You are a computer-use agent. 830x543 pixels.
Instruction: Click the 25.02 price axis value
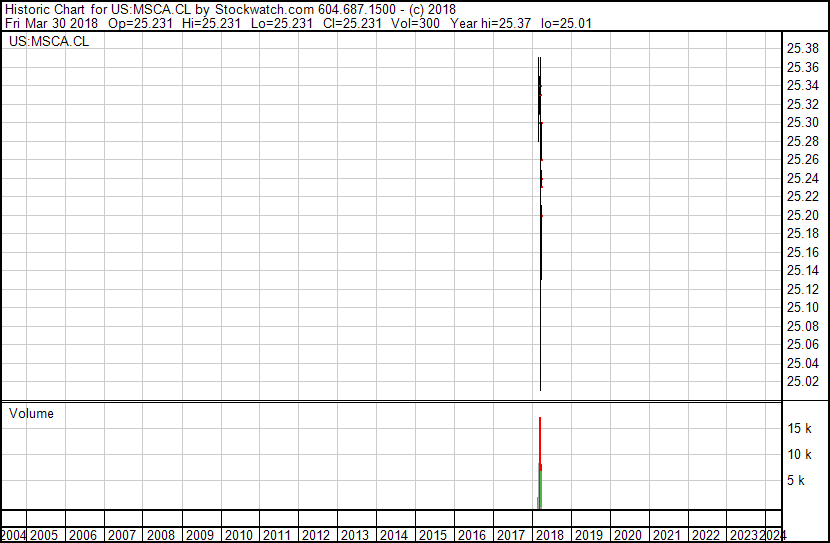(802, 382)
